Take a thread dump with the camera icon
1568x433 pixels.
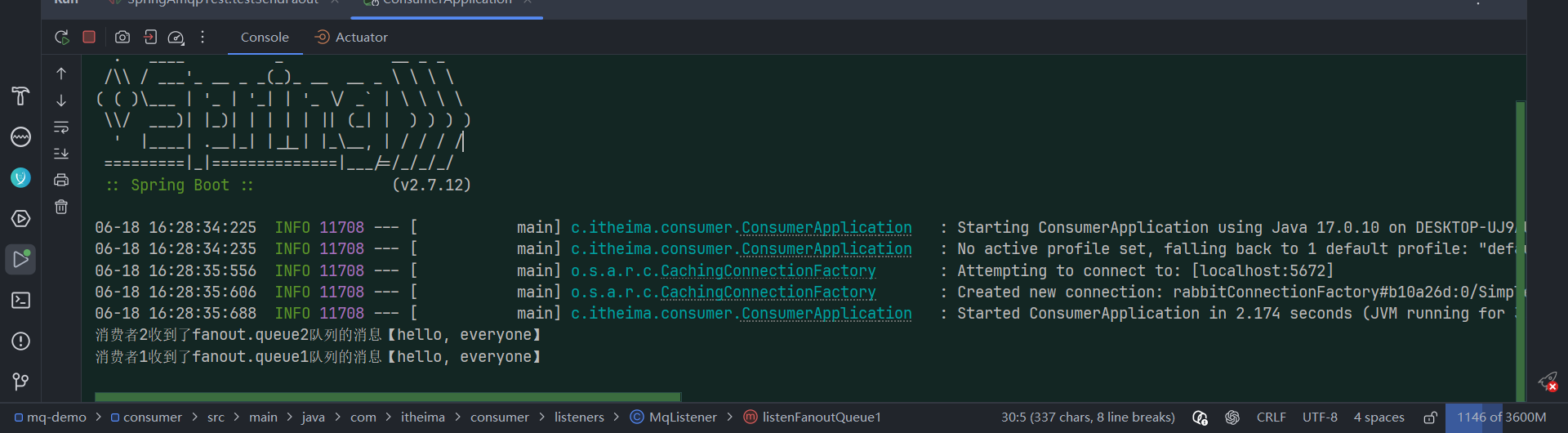point(122,37)
